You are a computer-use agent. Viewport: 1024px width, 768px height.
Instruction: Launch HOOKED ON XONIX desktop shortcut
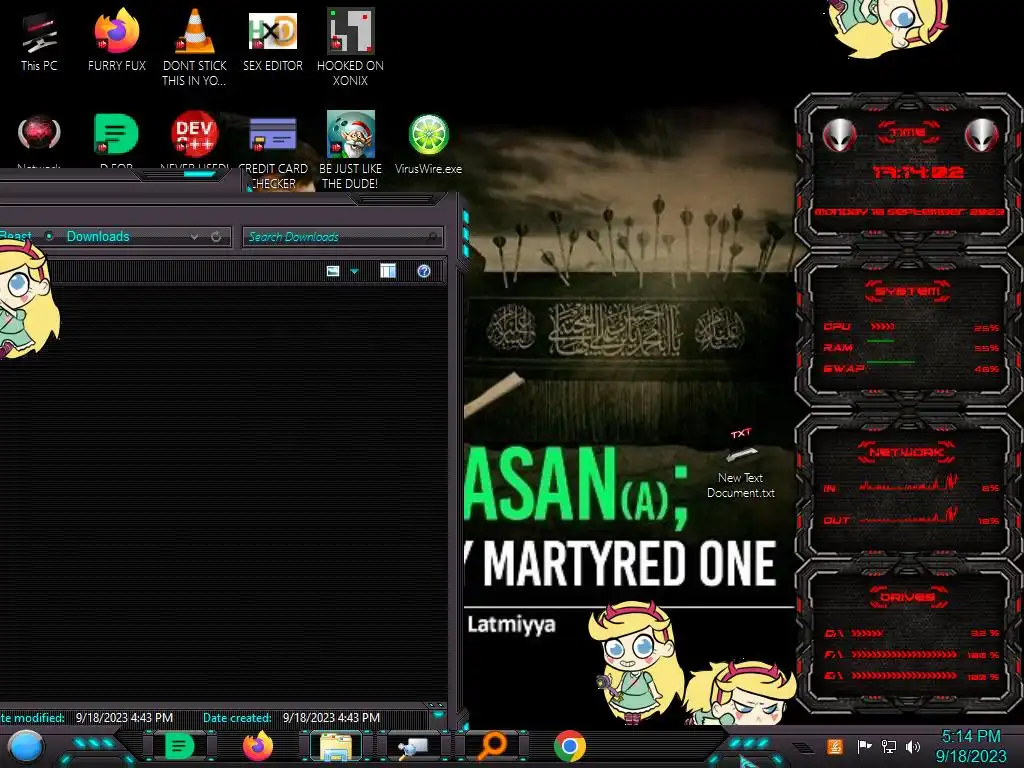pyautogui.click(x=350, y=47)
